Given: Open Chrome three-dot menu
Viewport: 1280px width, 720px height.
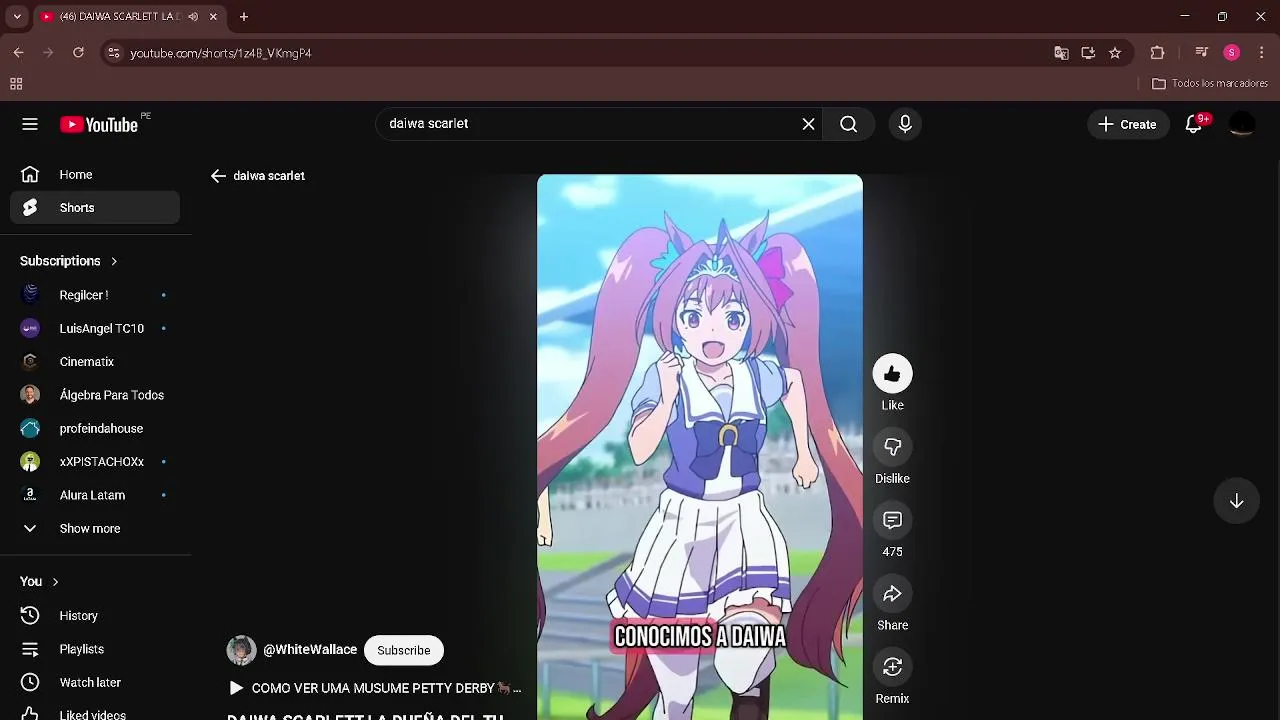Looking at the screenshot, I should [1261, 53].
